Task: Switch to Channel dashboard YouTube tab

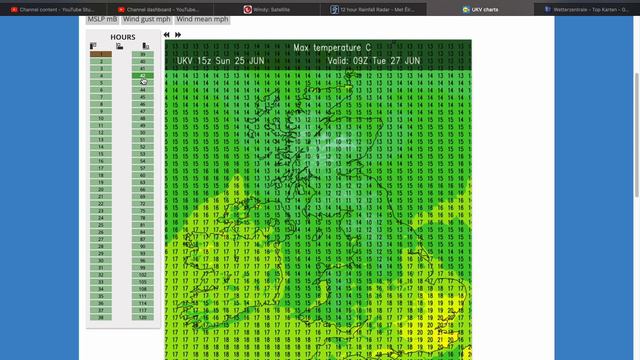Action: (160, 9)
